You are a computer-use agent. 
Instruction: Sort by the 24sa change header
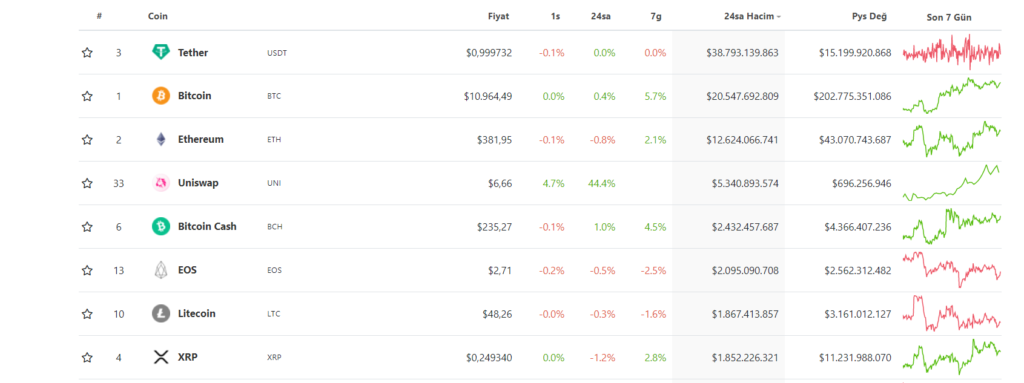(x=600, y=16)
